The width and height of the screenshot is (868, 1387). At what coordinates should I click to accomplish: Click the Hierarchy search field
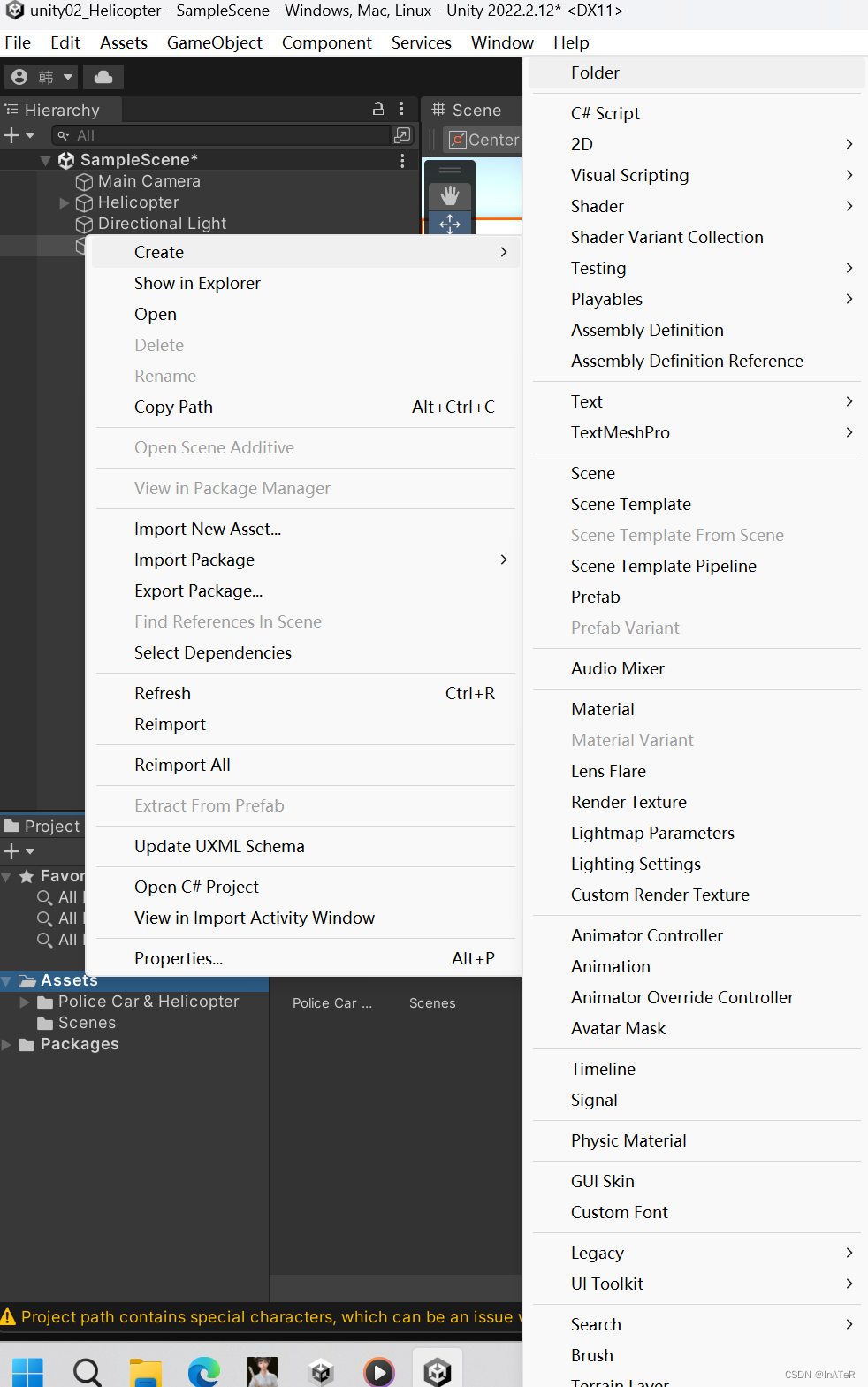tap(221, 135)
